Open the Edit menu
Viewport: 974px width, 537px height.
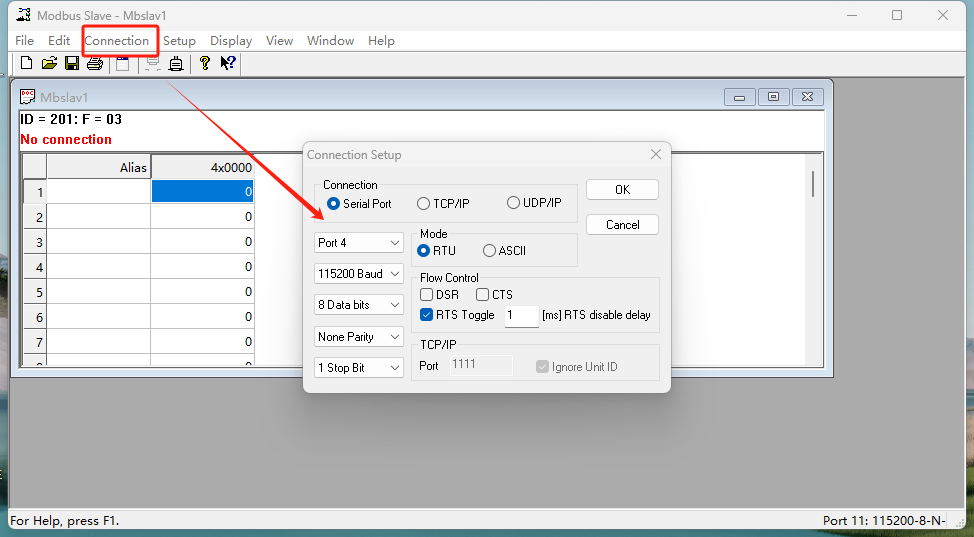59,40
